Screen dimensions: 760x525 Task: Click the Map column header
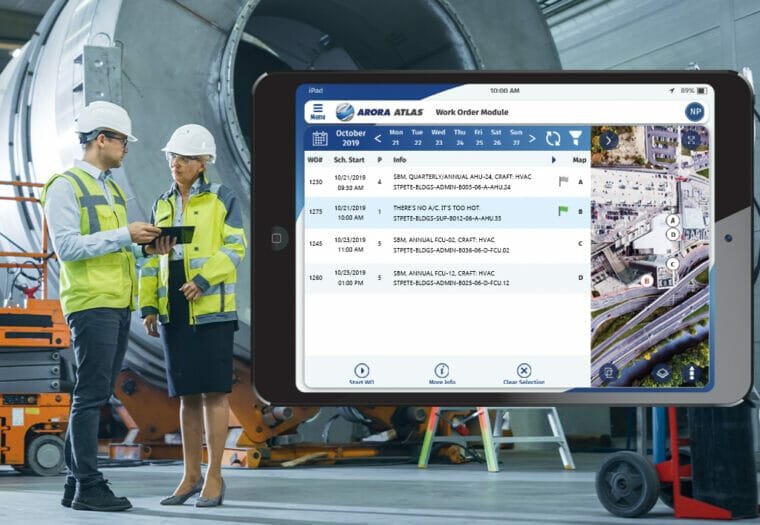[x=579, y=159]
